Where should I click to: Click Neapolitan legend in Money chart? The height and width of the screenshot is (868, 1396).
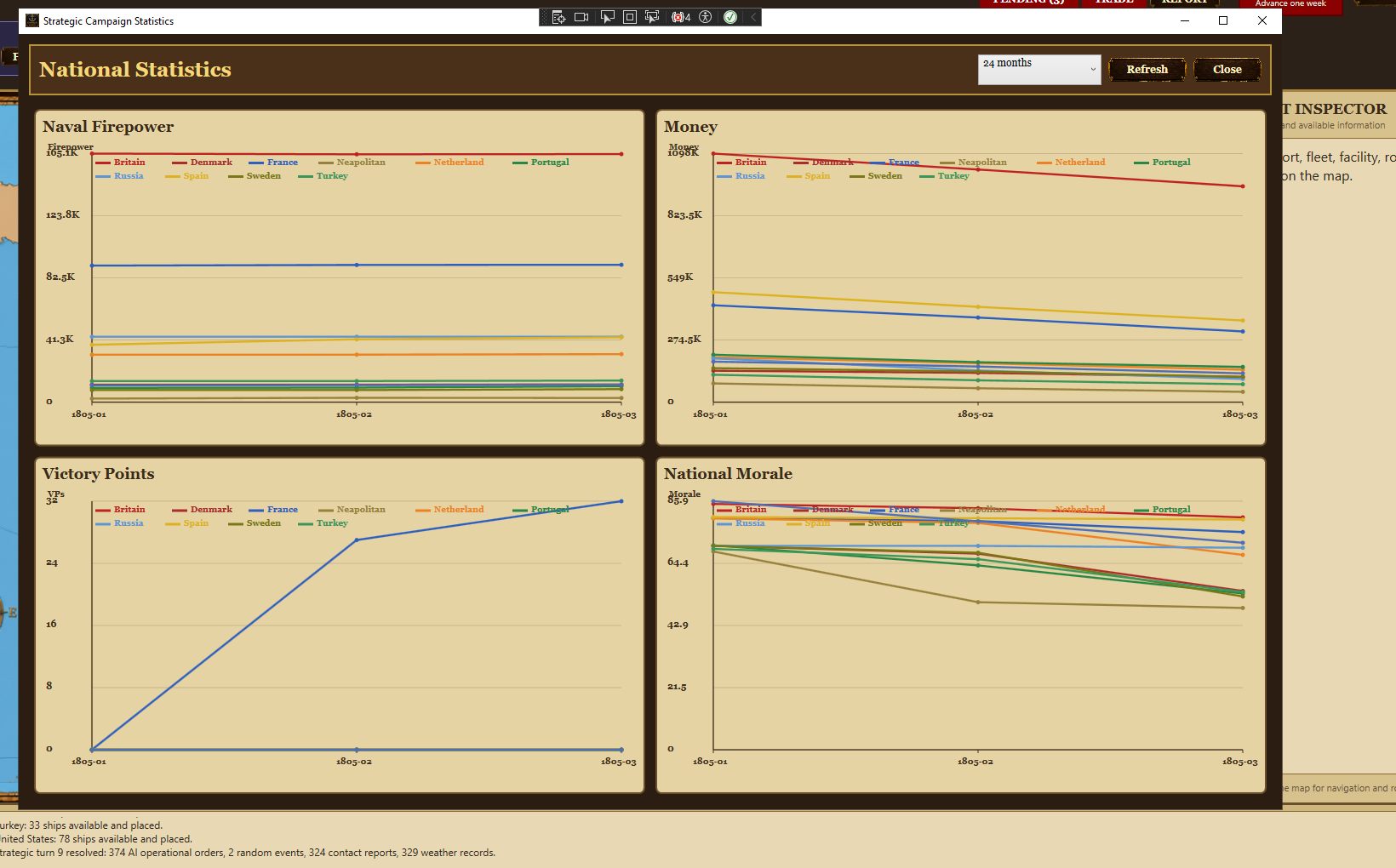coord(973,163)
